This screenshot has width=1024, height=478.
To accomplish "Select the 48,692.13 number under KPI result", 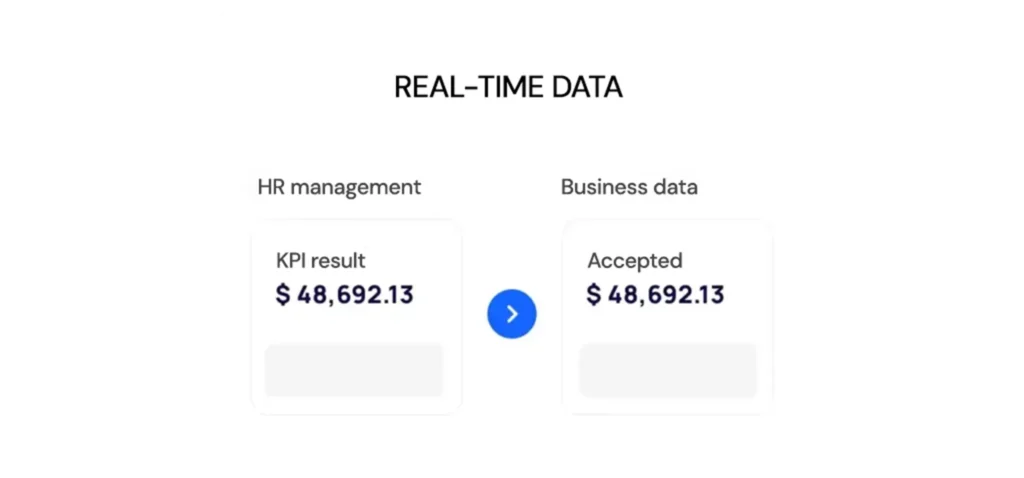I will coord(355,295).
